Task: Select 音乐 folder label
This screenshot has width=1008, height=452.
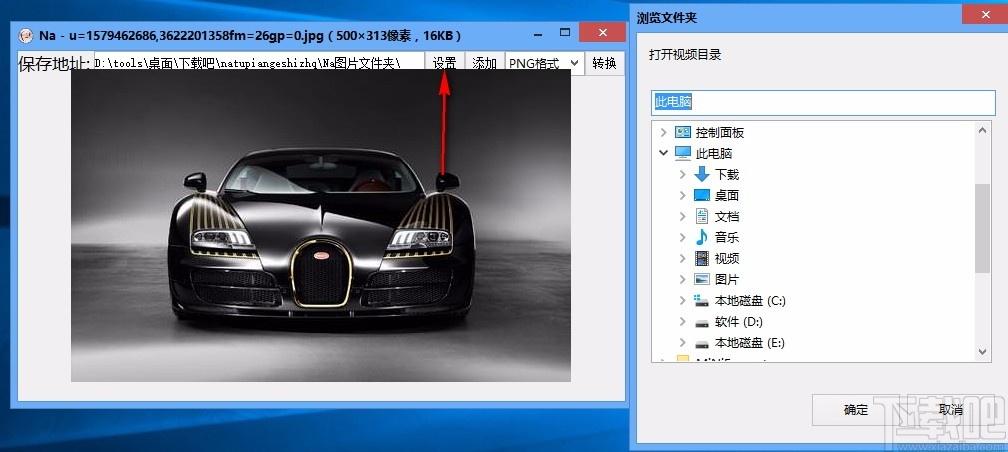Action: (x=727, y=237)
